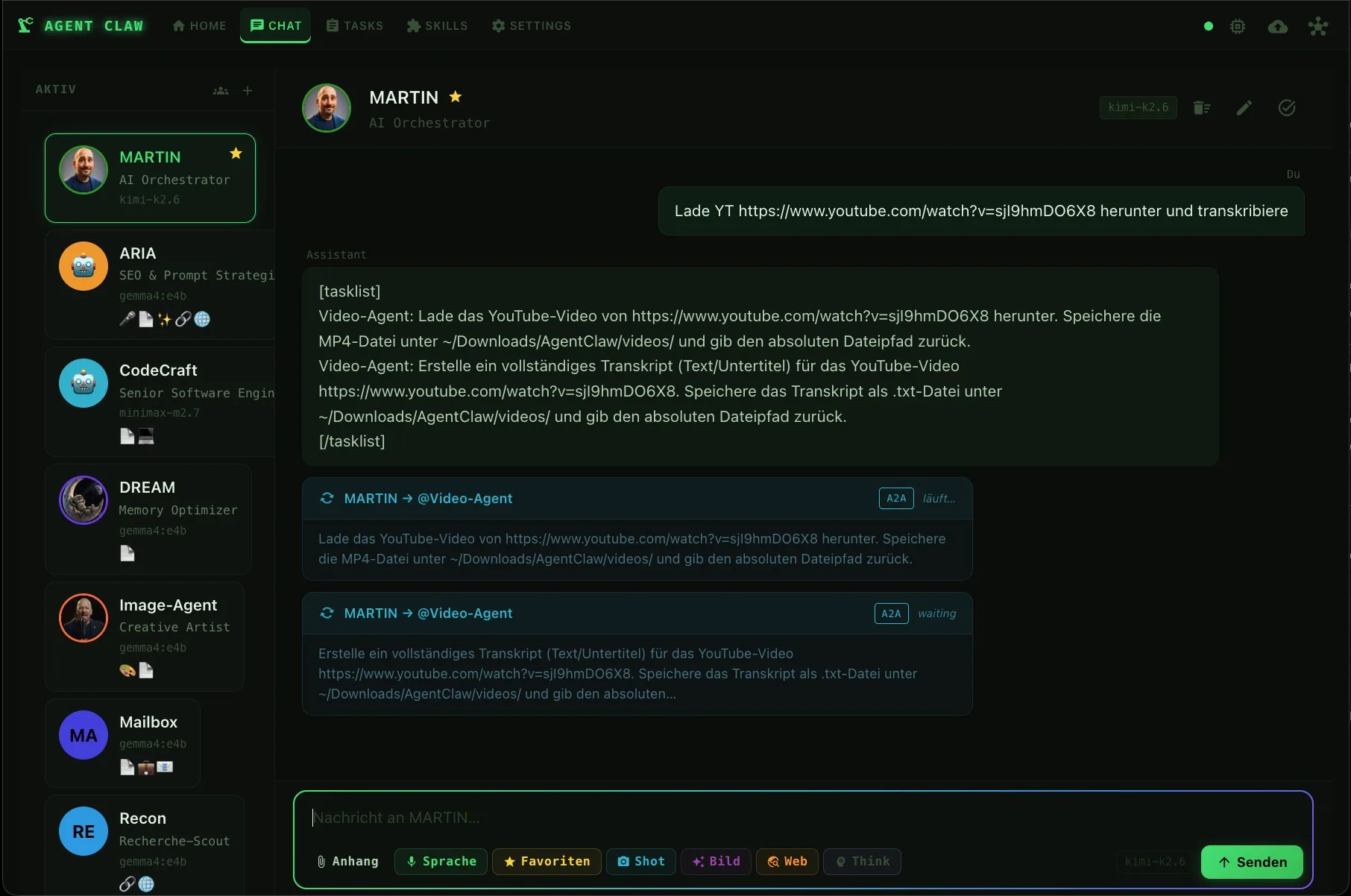Screen dimensions: 1351x896
Task: Click the Anhang attachment button
Action: 347,861
